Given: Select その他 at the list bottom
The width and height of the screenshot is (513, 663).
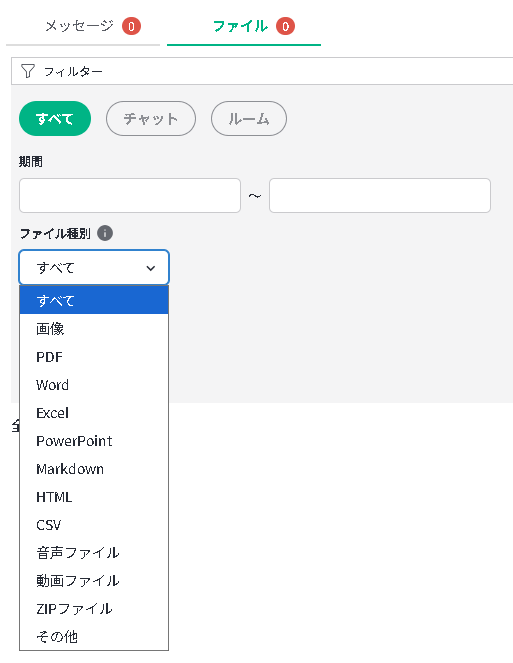Looking at the screenshot, I should (x=94, y=636).
